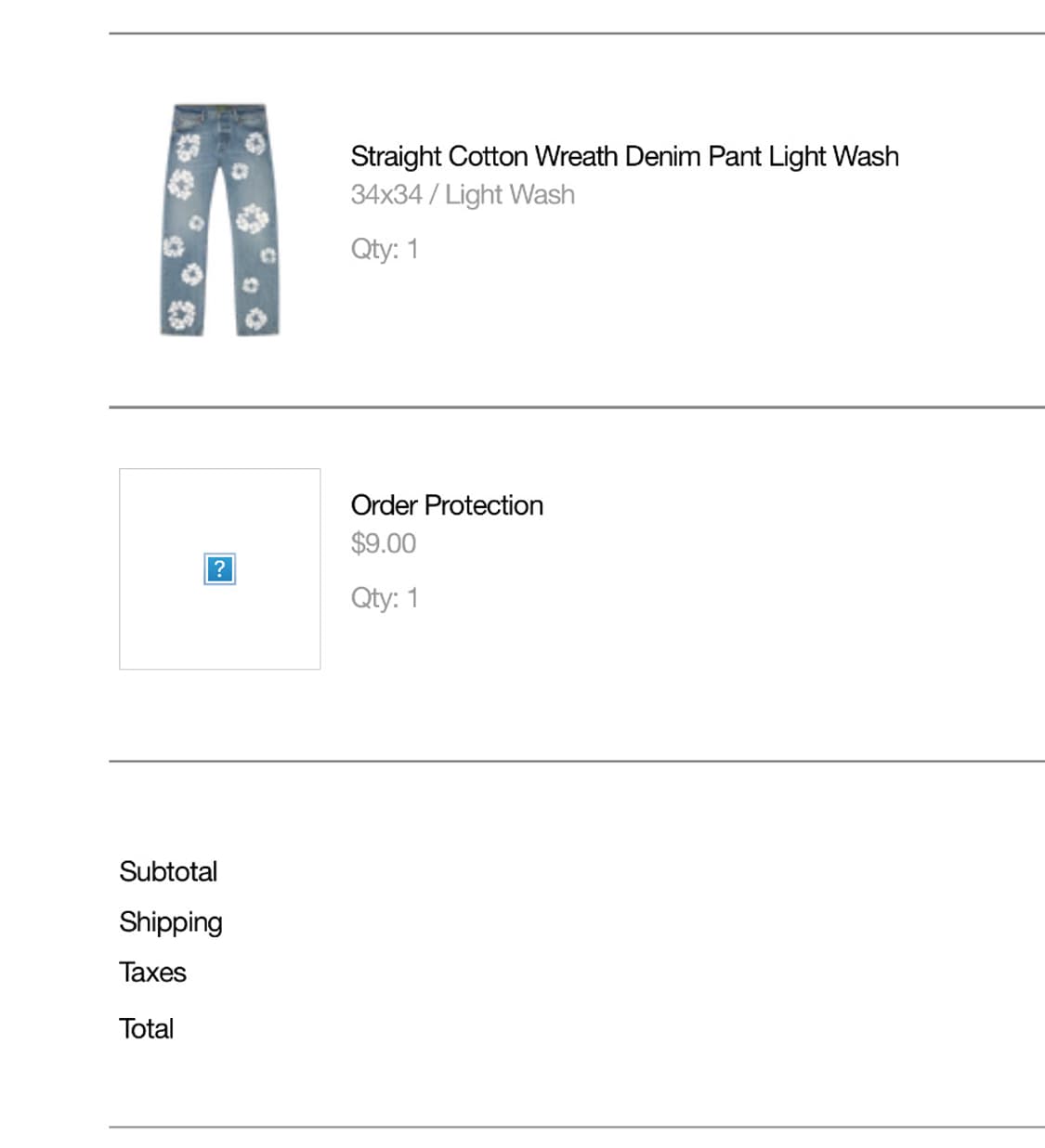Click "Qty: 1" under Order Protection

coord(385,597)
